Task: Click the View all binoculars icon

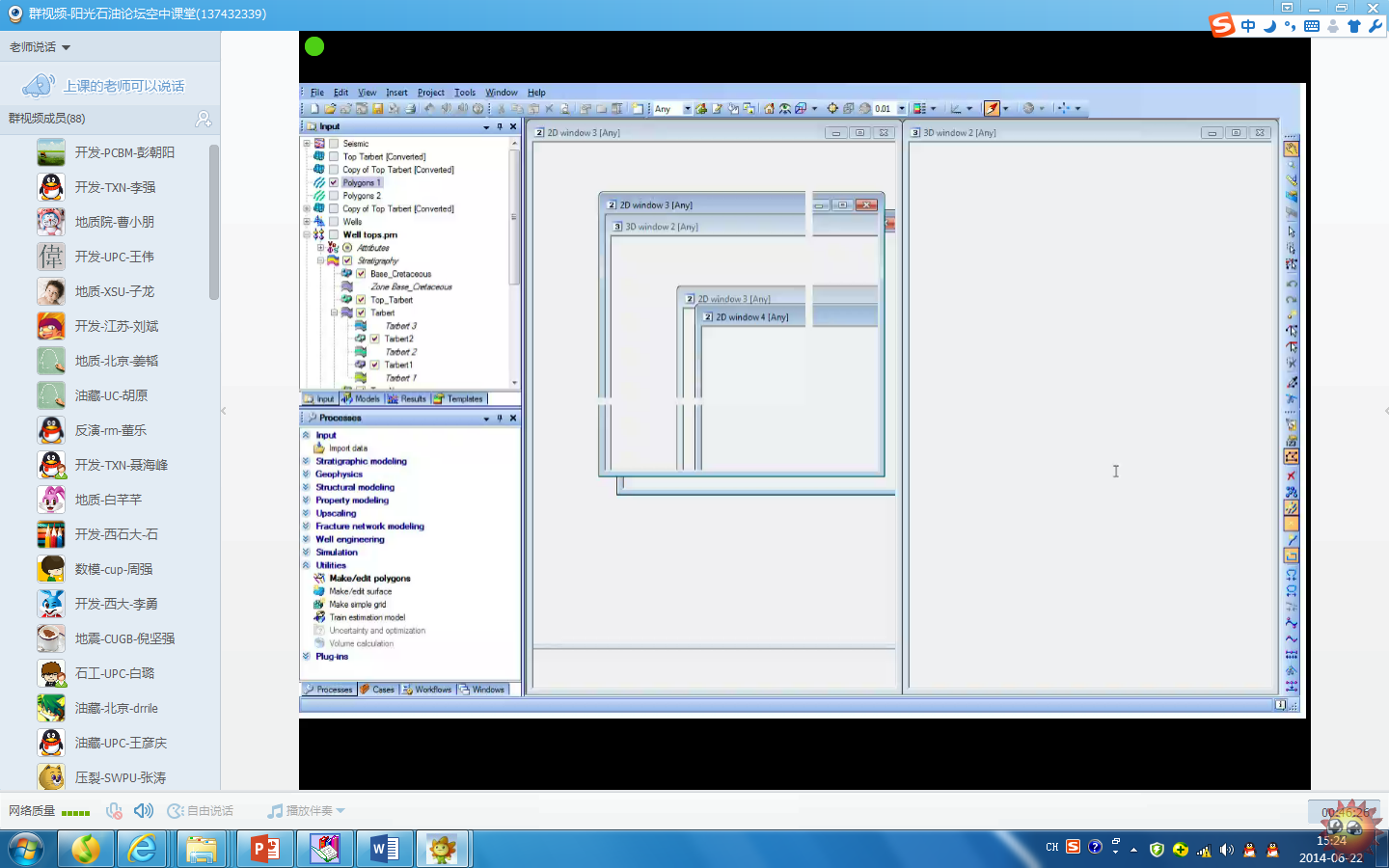Action: [785, 109]
